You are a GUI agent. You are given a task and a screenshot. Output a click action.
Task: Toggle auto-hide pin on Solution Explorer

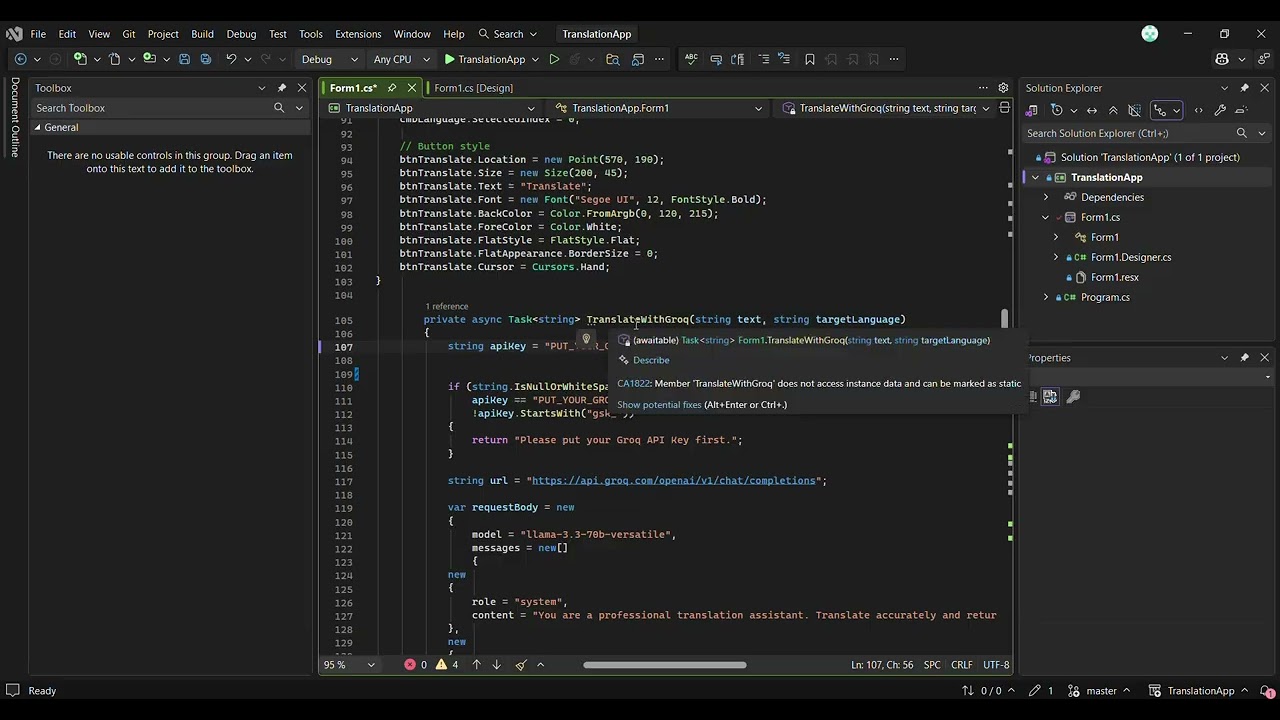1244,88
